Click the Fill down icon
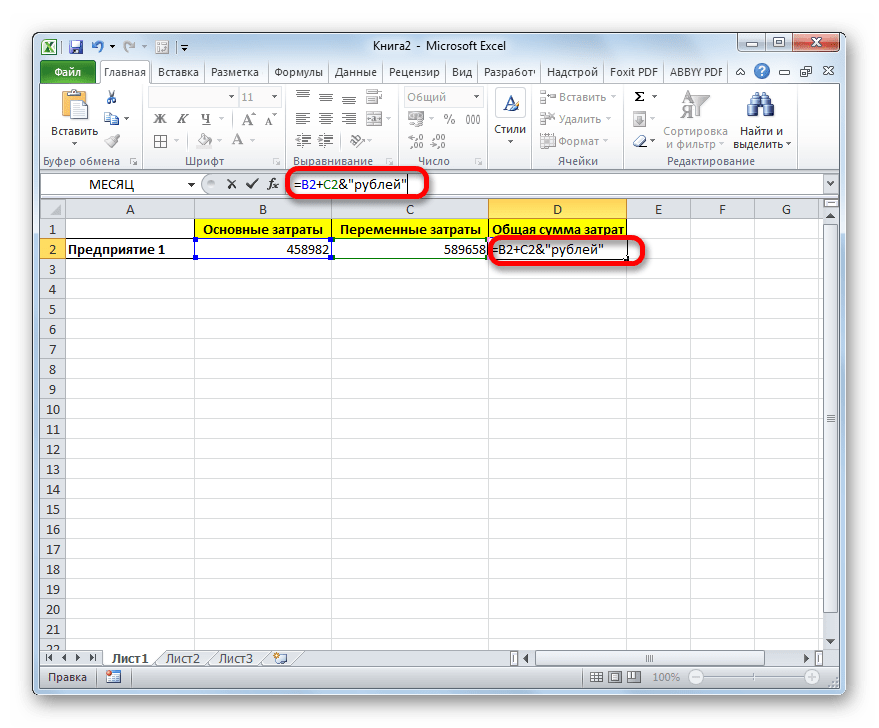This screenshot has width=879, height=728. click(639, 119)
